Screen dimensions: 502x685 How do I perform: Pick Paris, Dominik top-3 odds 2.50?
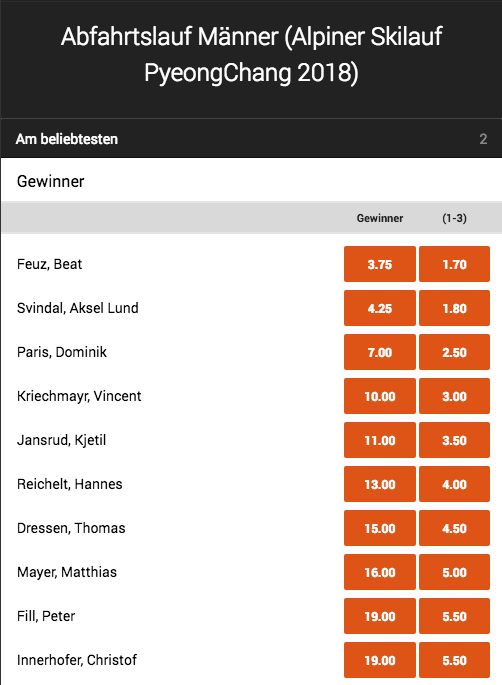(454, 352)
